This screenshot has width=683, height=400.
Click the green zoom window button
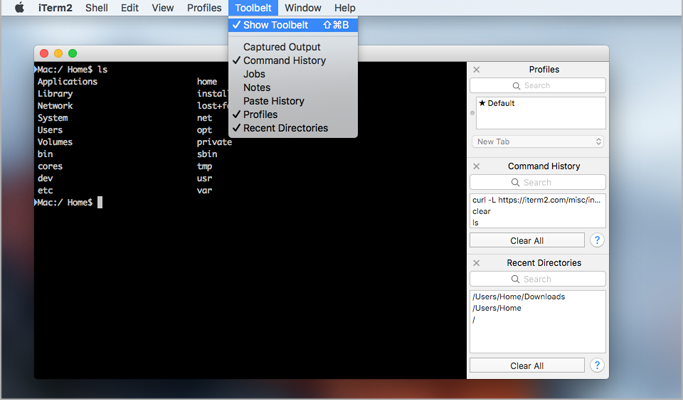point(73,53)
